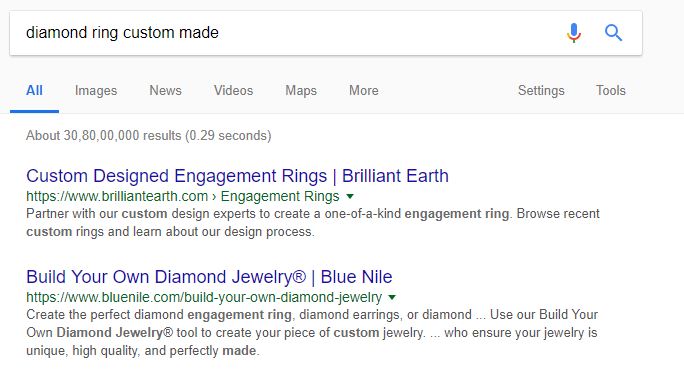Select the All results tab
Viewport: 684px width, 379px height.
tap(34, 90)
